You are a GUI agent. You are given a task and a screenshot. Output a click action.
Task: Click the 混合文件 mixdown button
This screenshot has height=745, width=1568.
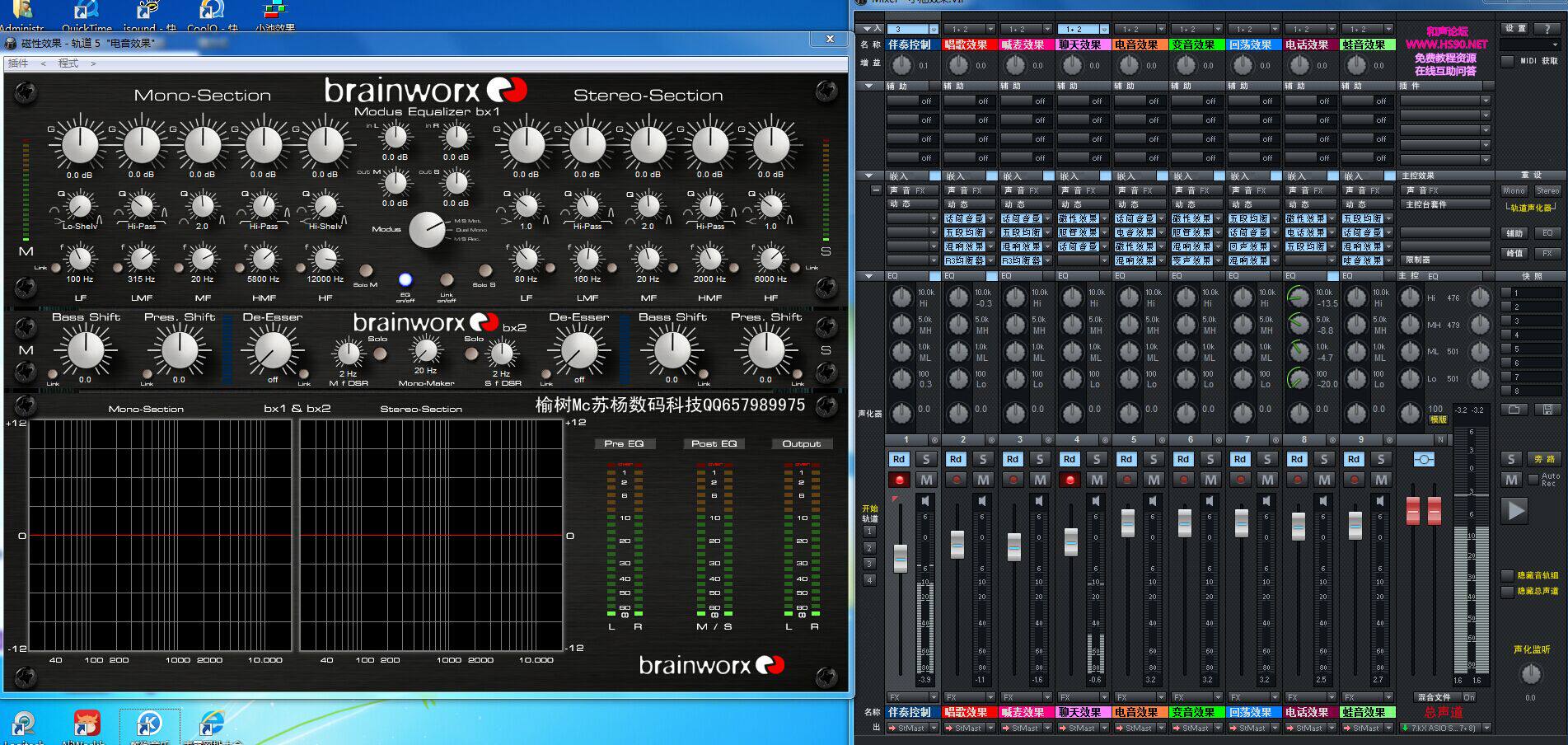(1435, 697)
